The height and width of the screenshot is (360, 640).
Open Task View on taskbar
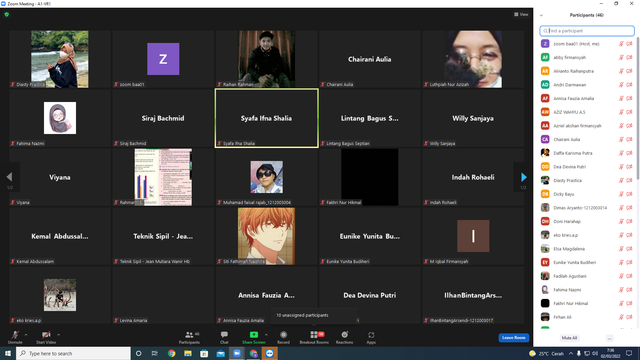tap(155, 353)
